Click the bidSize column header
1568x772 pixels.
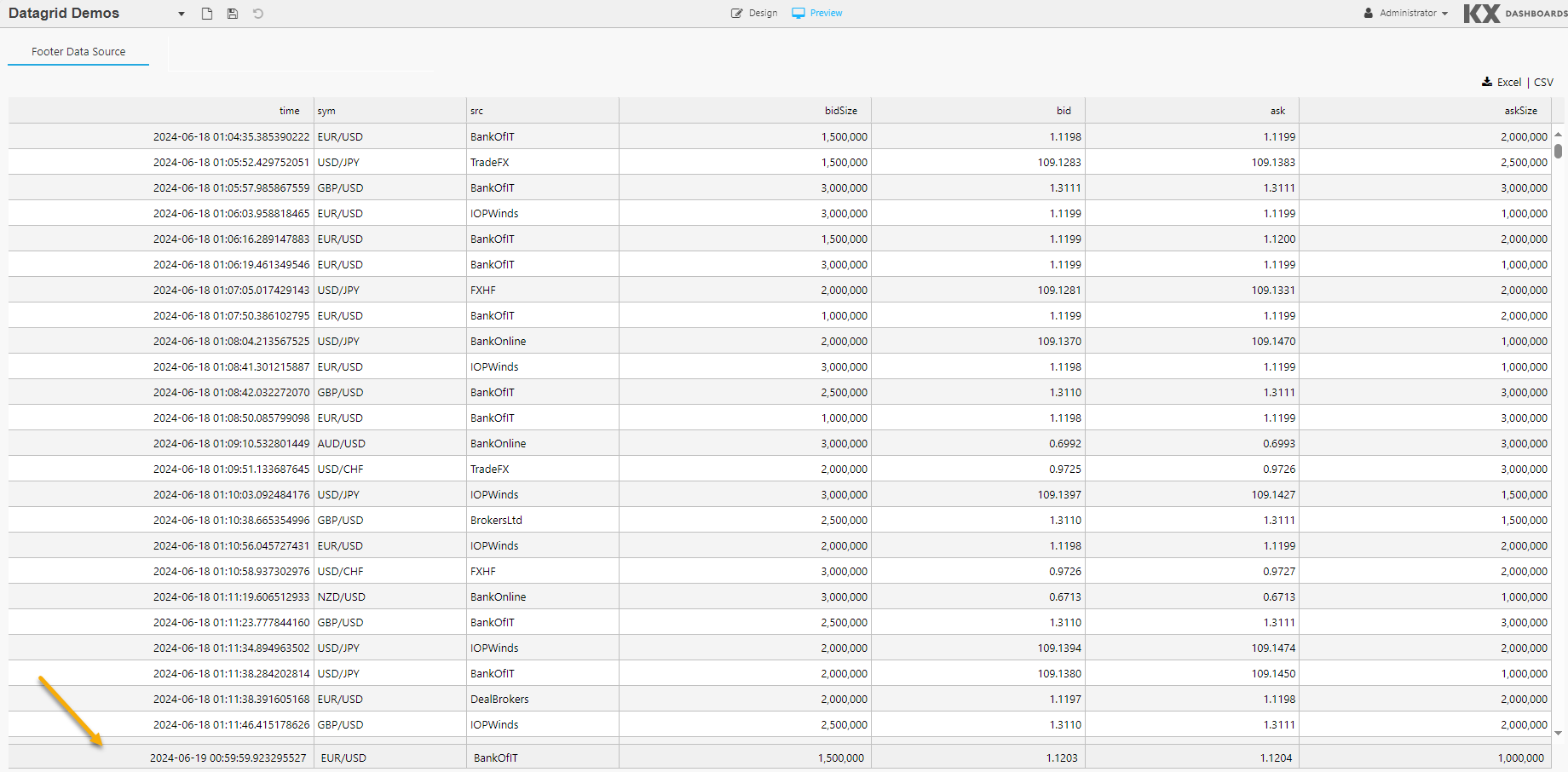click(x=840, y=111)
